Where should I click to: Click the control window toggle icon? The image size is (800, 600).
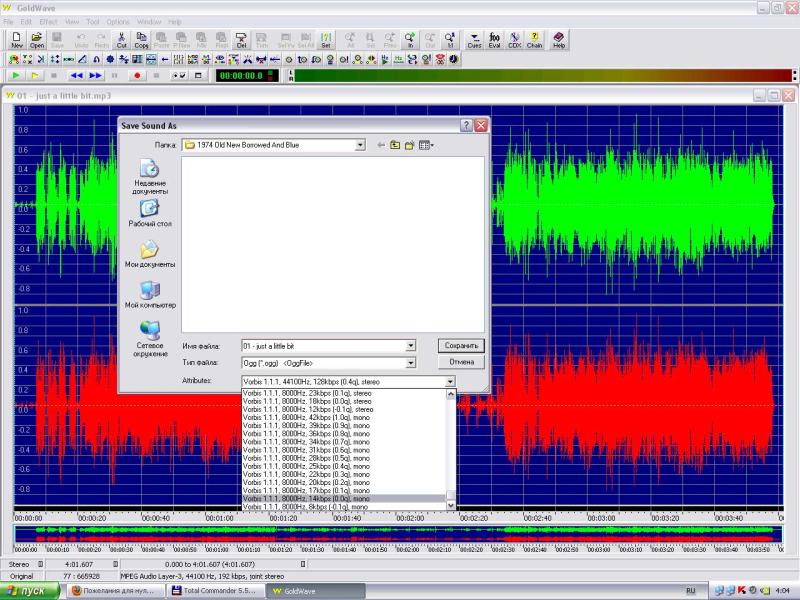click(x=198, y=76)
